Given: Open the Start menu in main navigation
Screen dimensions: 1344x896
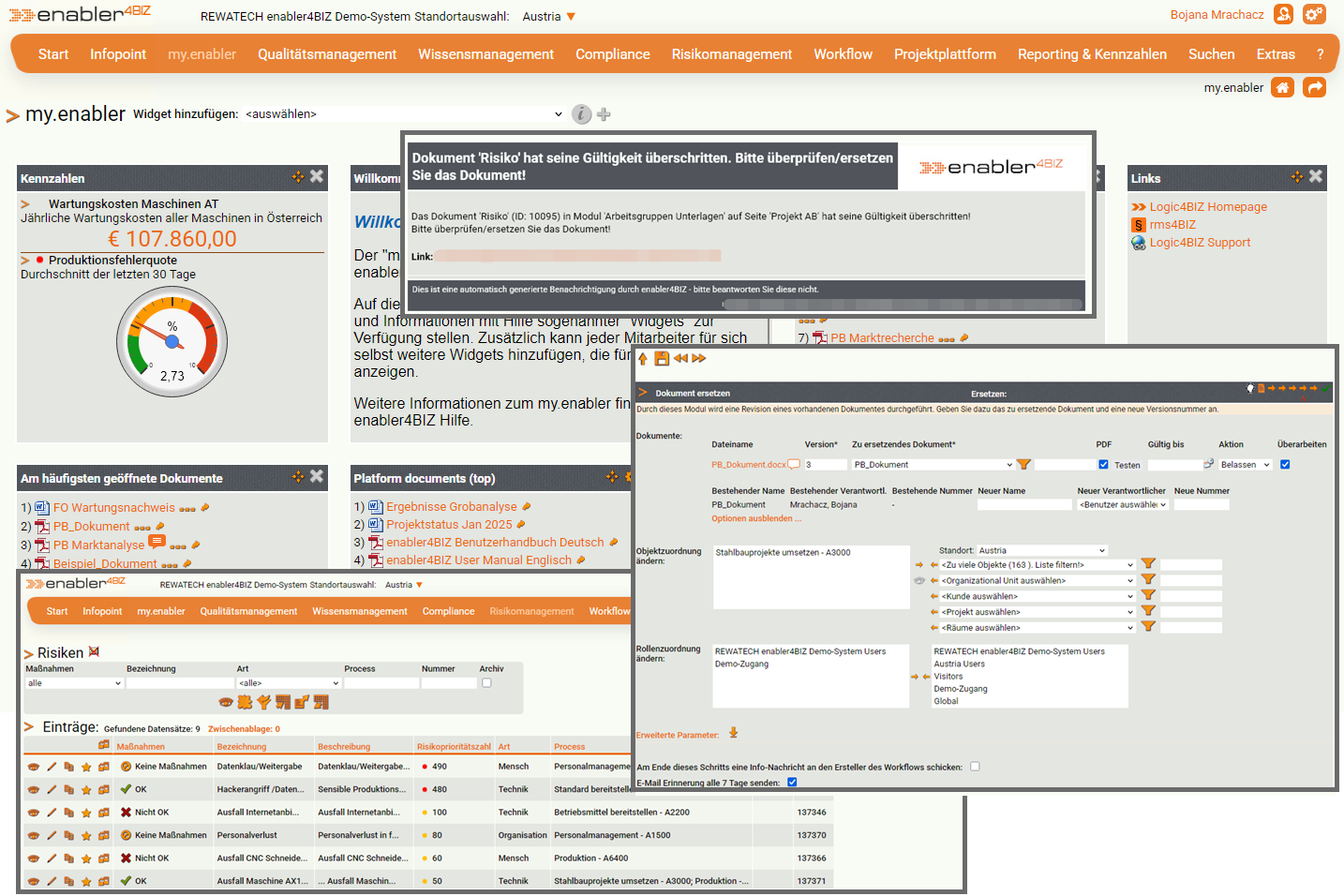Looking at the screenshot, I should [53, 54].
